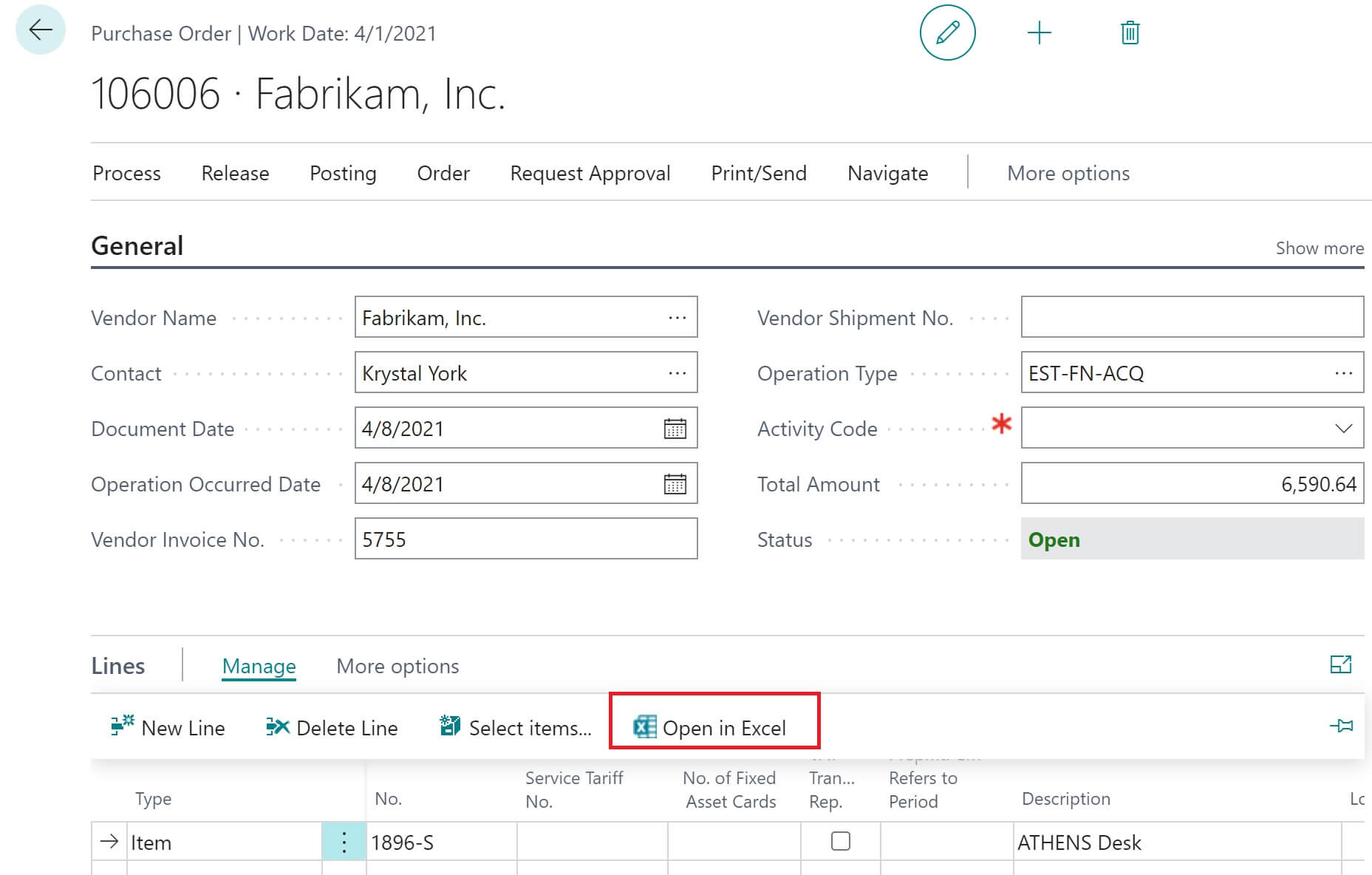Select the Manage tab in Lines
This screenshot has width=1372, height=875.
pos(259,666)
